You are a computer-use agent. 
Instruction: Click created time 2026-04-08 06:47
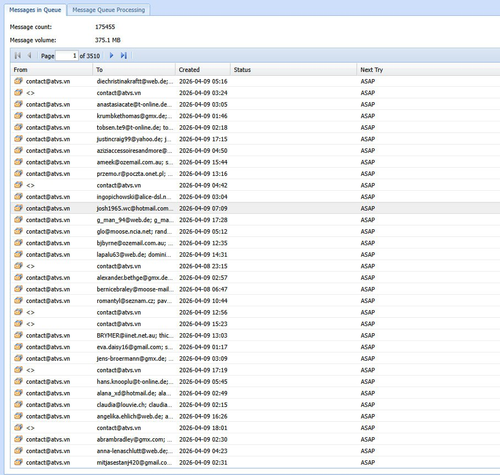[203, 289]
